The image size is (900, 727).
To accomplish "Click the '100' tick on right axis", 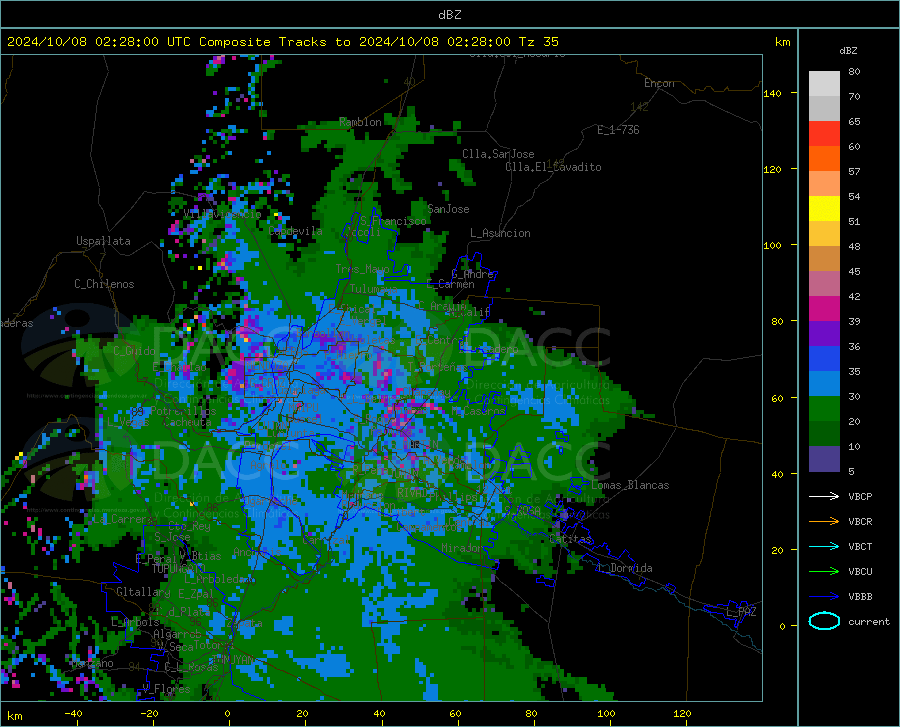I will tap(773, 246).
